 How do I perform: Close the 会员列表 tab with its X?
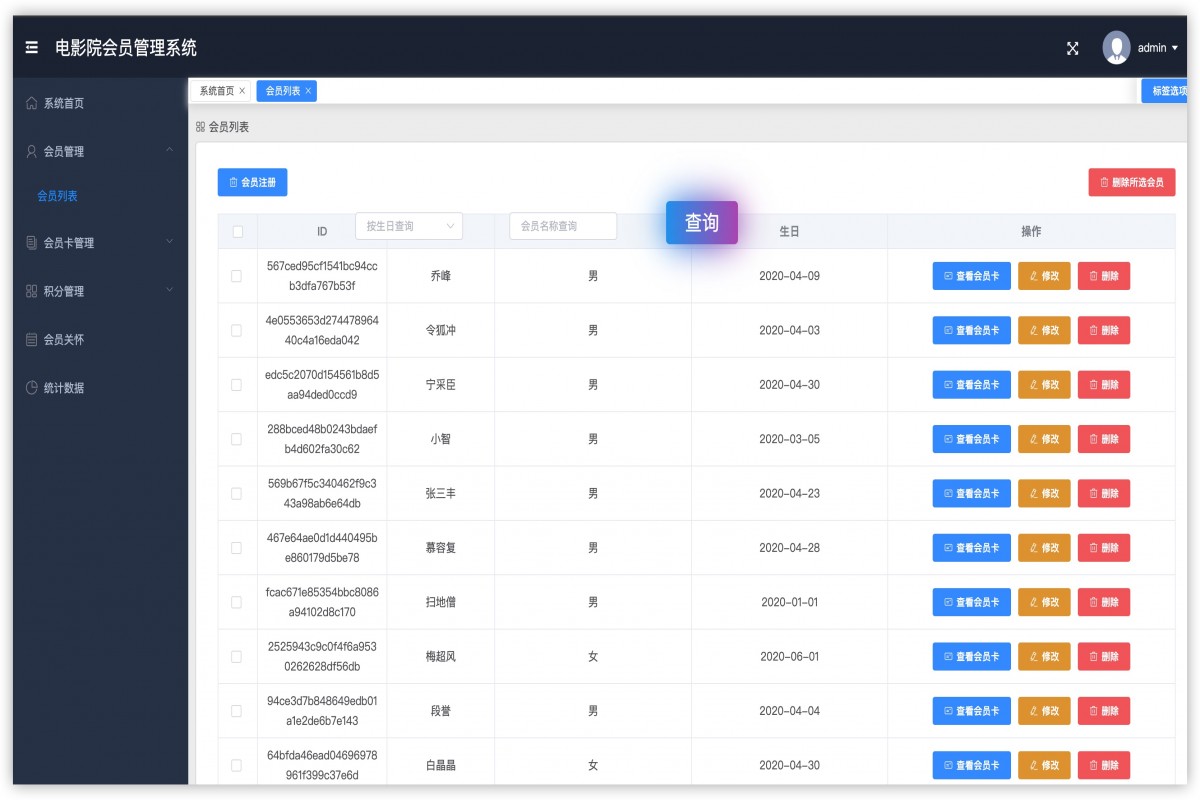click(308, 91)
